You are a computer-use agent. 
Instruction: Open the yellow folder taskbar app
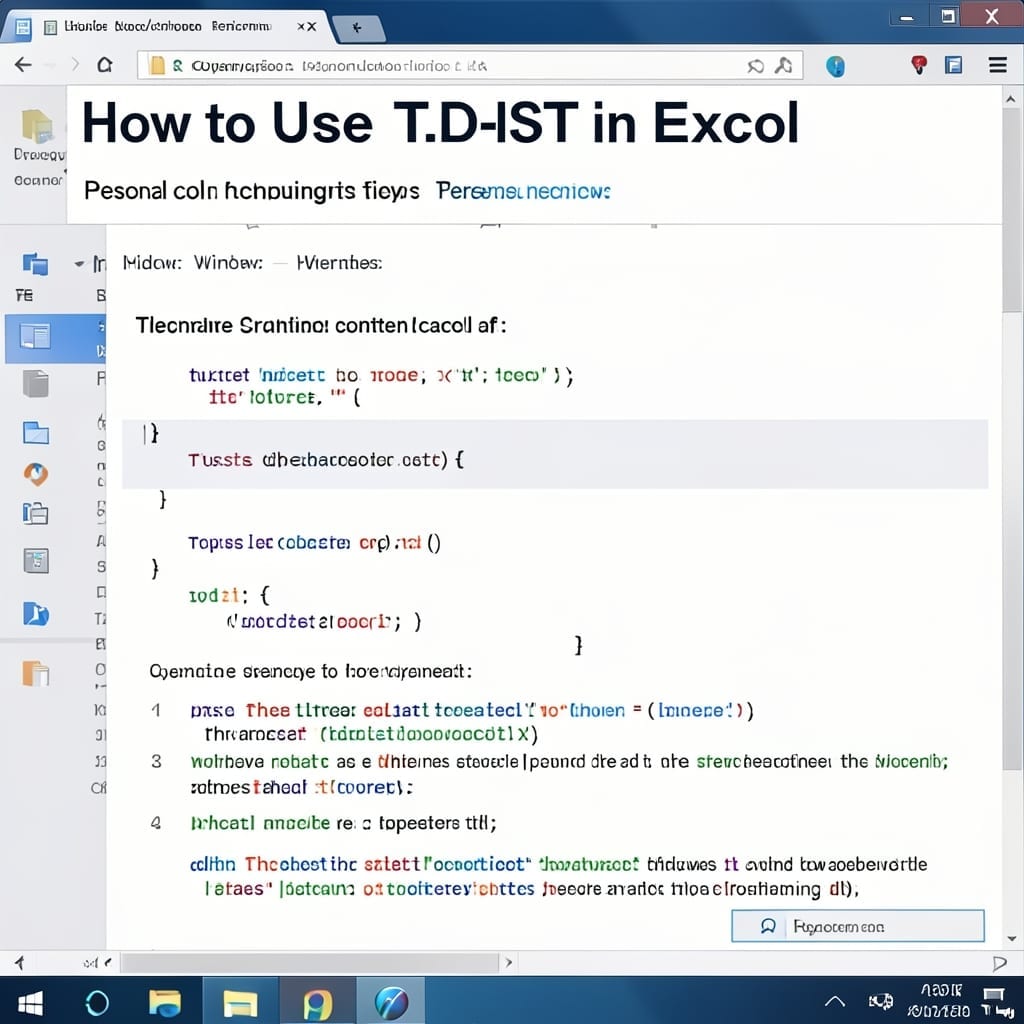coord(241,1002)
